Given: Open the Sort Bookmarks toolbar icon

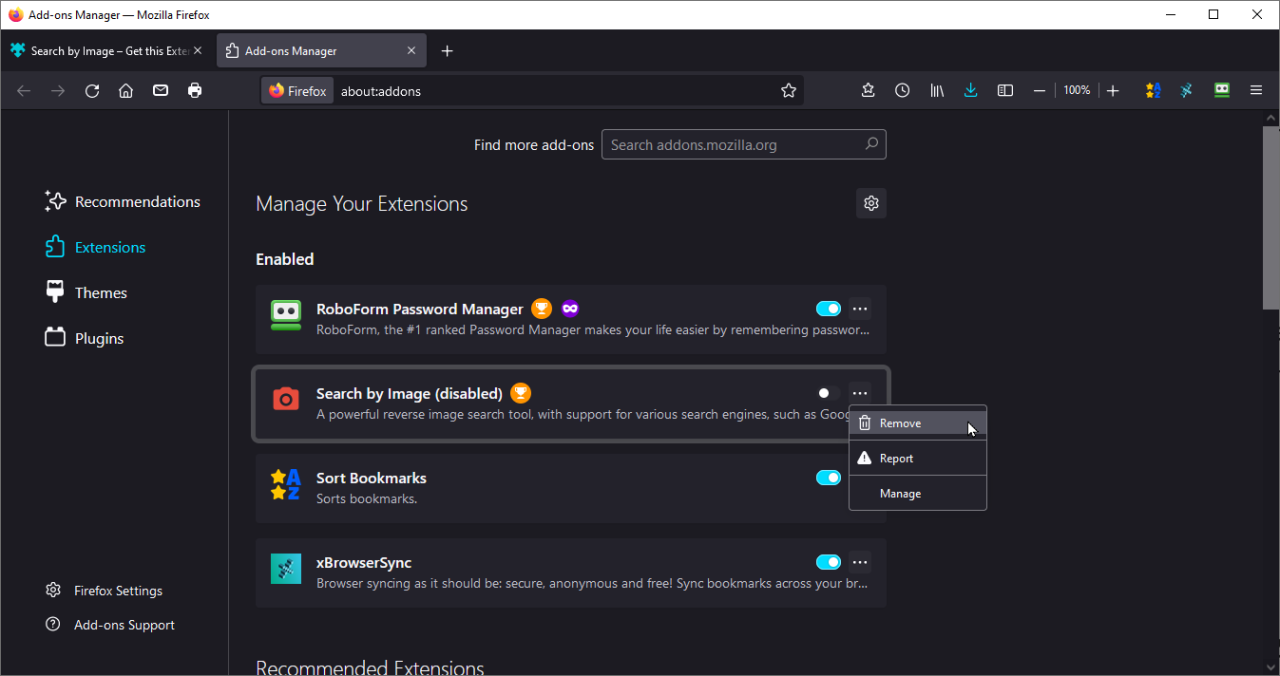Looking at the screenshot, I should (x=1152, y=90).
